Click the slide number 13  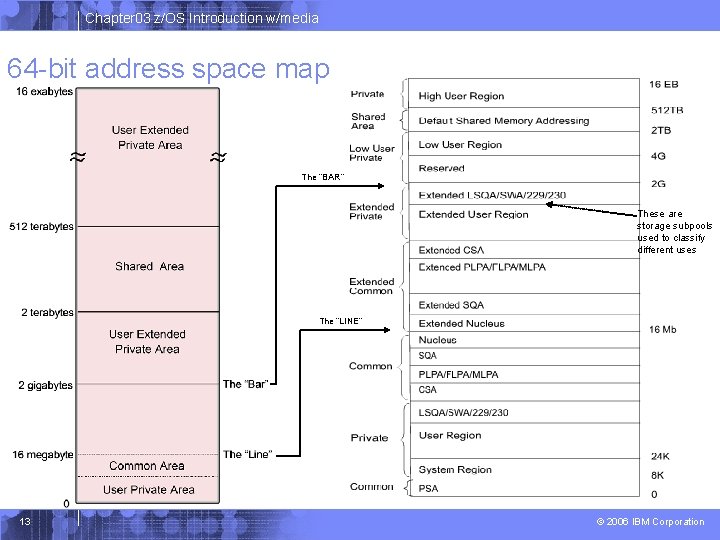(25, 522)
